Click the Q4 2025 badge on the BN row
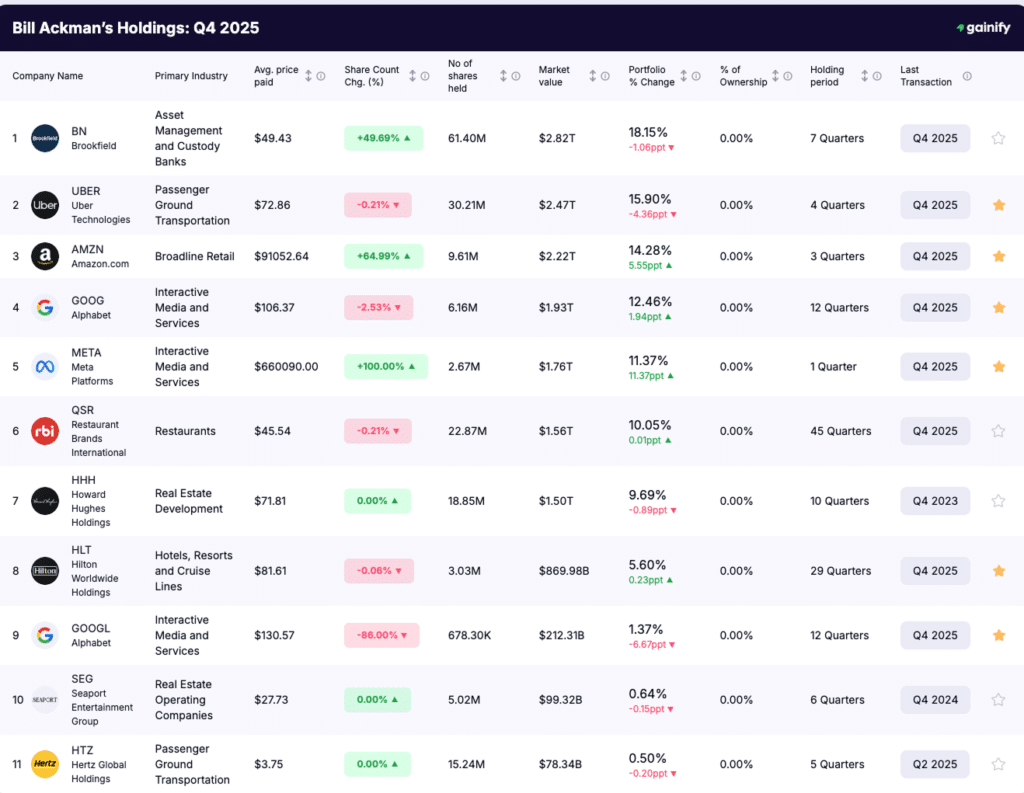 pos(934,138)
